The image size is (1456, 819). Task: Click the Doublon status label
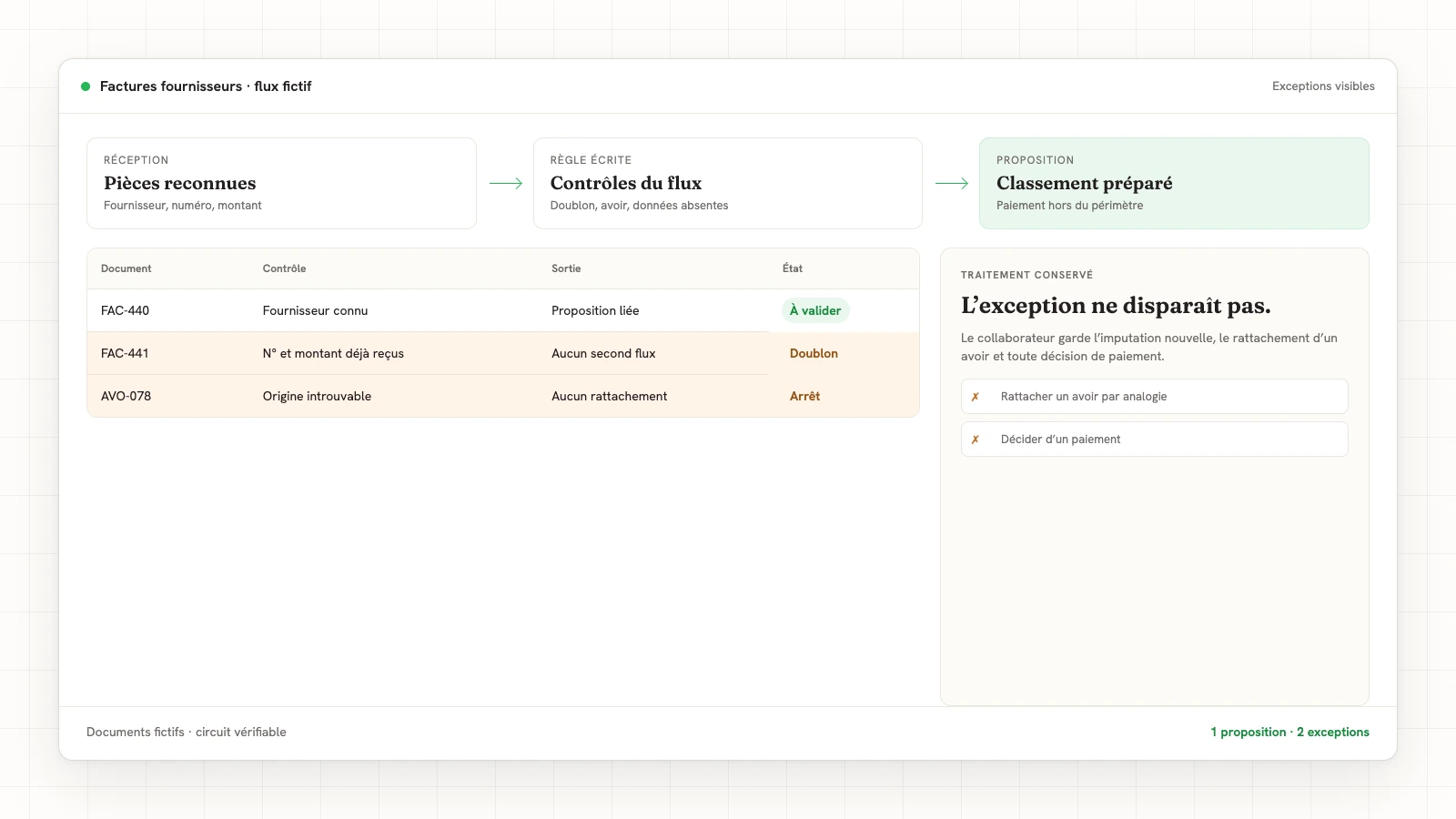point(814,353)
